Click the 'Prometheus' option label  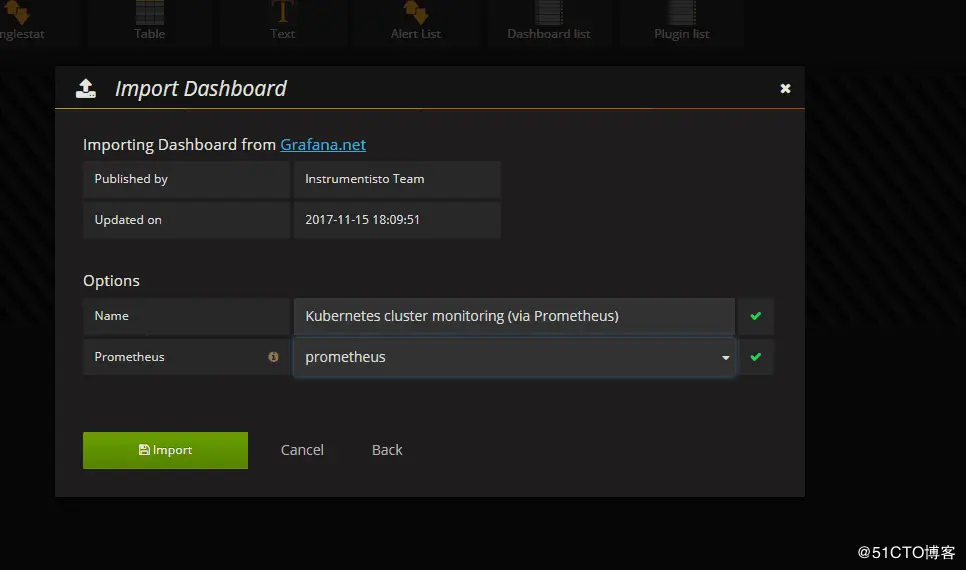(x=129, y=357)
